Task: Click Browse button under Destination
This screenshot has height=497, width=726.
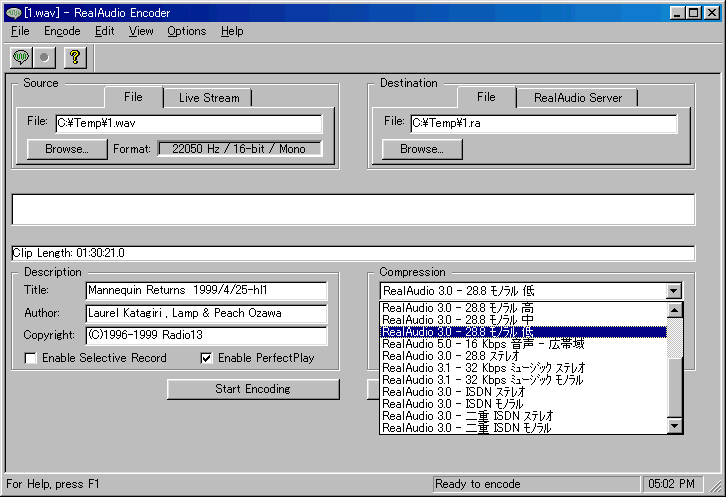Action: (422, 149)
